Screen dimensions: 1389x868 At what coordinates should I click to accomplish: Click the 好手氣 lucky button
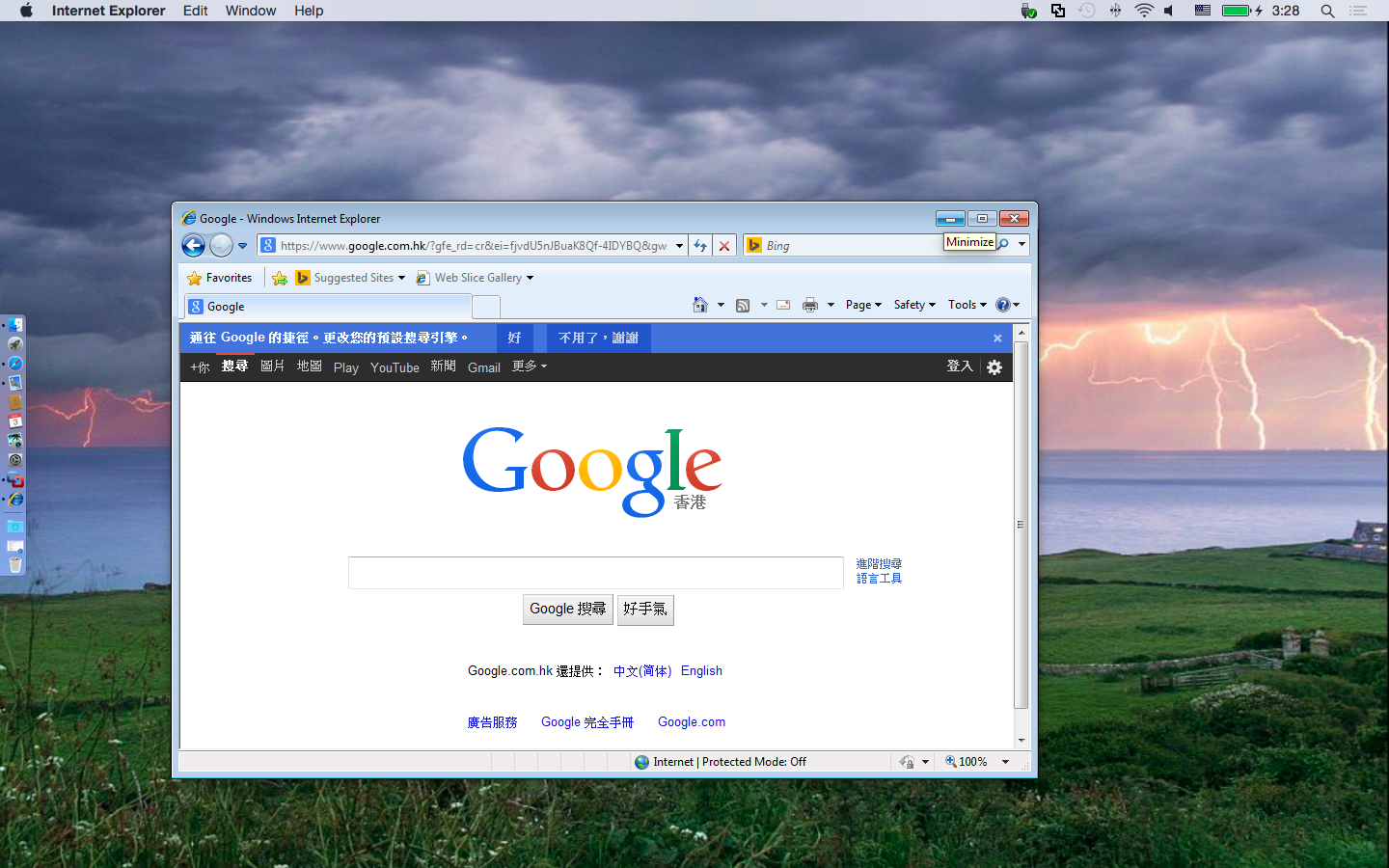(645, 610)
